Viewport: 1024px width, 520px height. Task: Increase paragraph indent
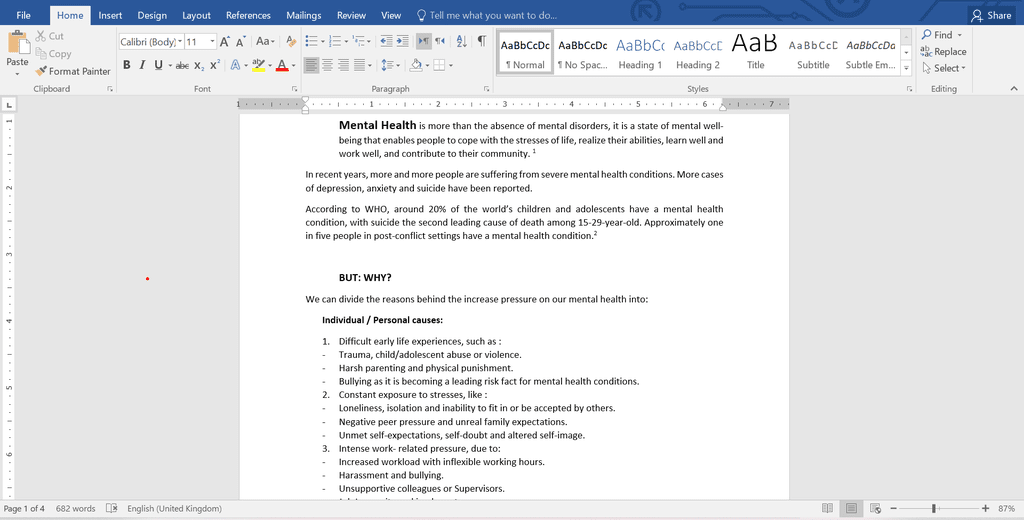tap(402, 41)
